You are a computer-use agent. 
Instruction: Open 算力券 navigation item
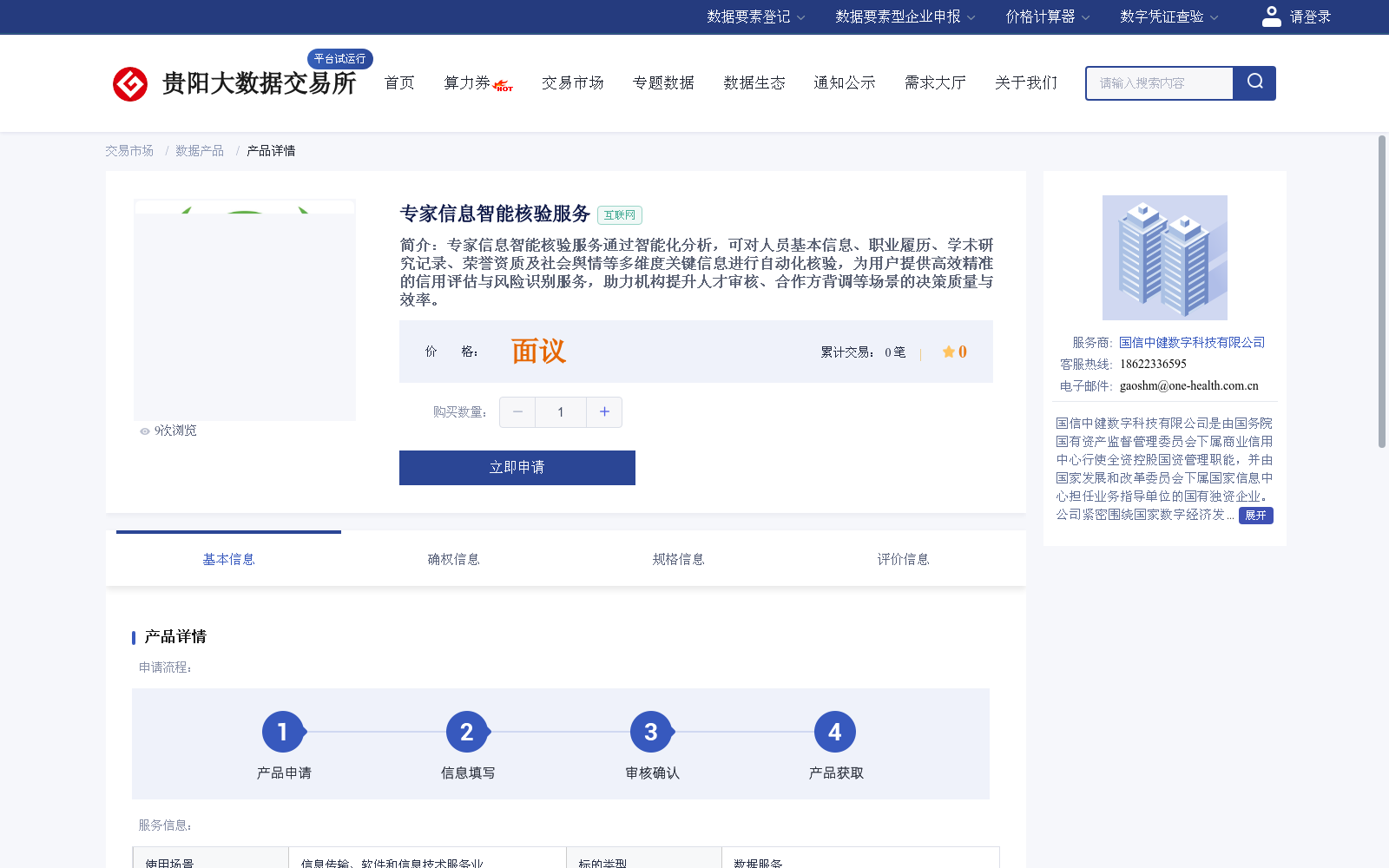pyautogui.click(x=467, y=82)
